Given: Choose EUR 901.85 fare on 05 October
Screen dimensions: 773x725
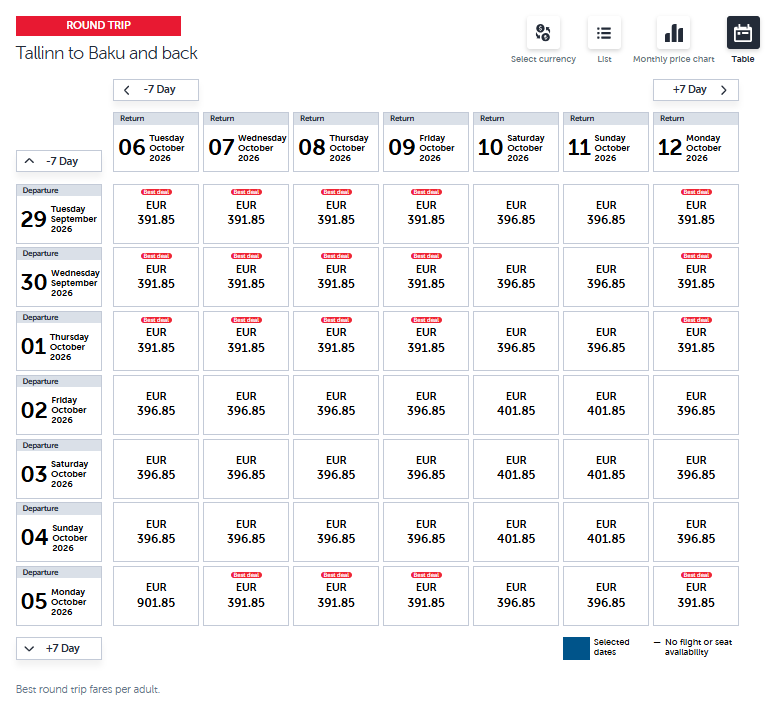Looking at the screenshot, I should pyautogui.click(x=156, y=596).
